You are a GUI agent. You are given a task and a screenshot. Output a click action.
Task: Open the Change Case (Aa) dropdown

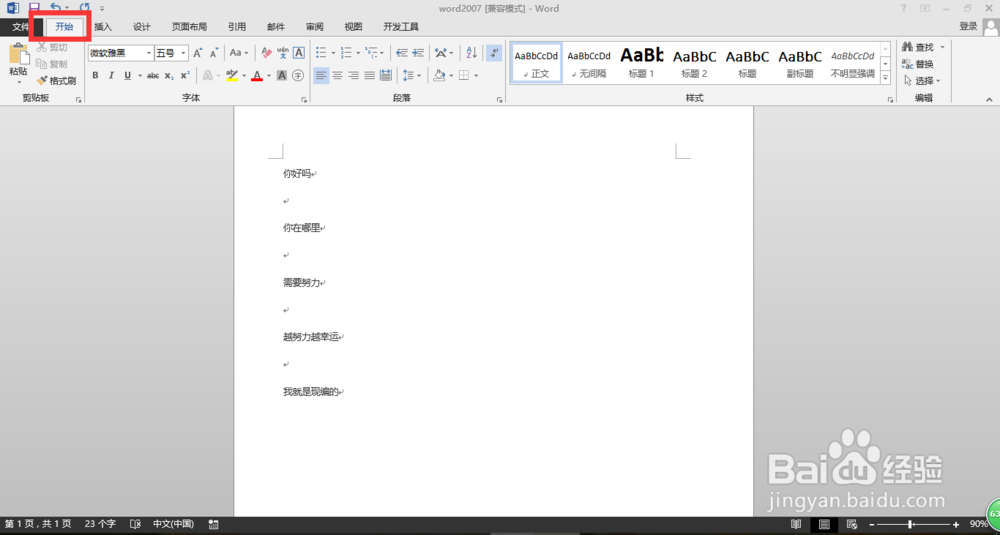coord(239,53)
